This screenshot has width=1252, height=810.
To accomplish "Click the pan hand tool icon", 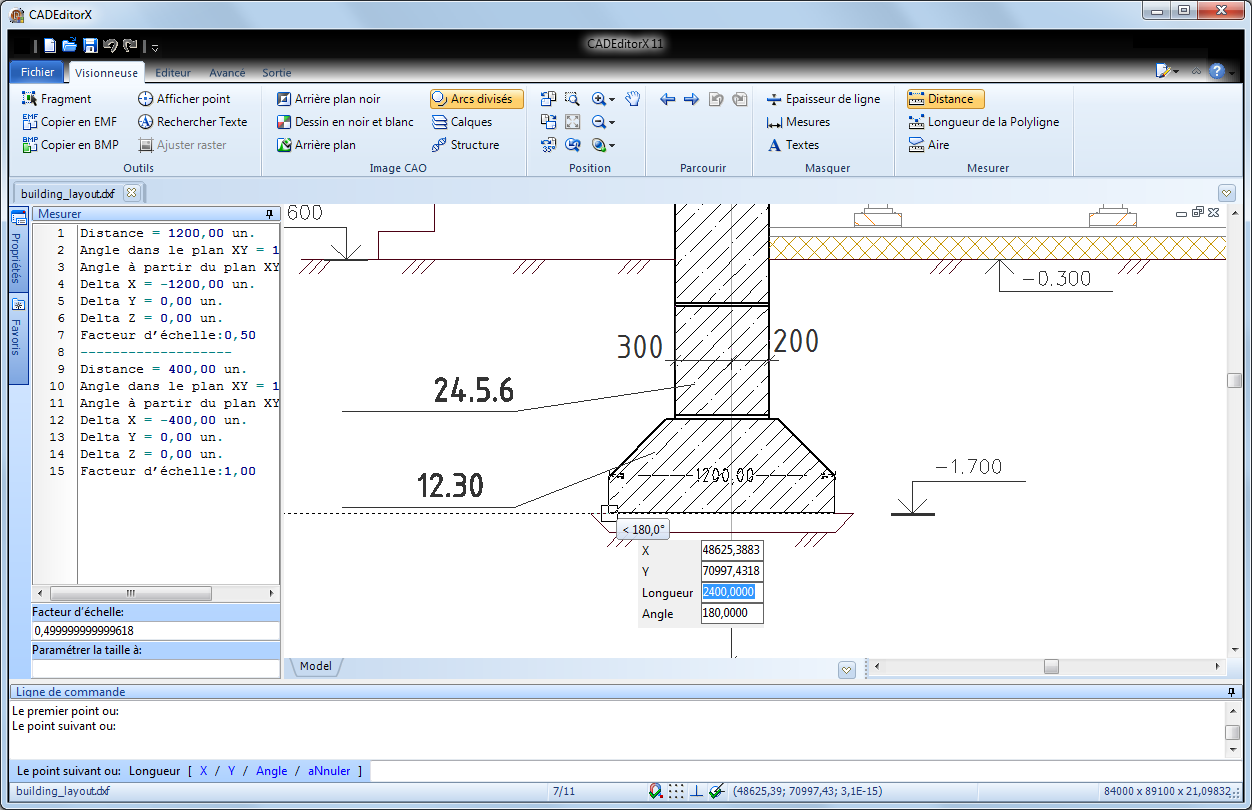I will (632, 98).
